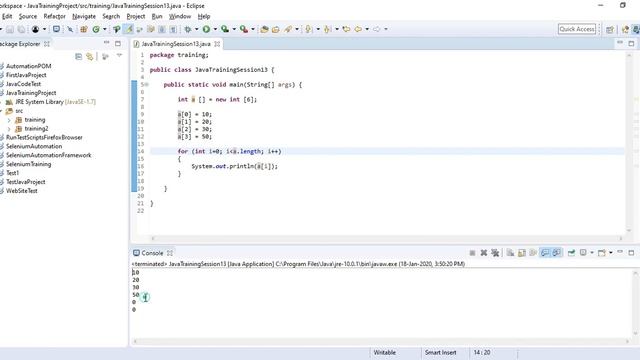Click the Open Task icon
640x360 pixels.
click(x=276, y=29)
